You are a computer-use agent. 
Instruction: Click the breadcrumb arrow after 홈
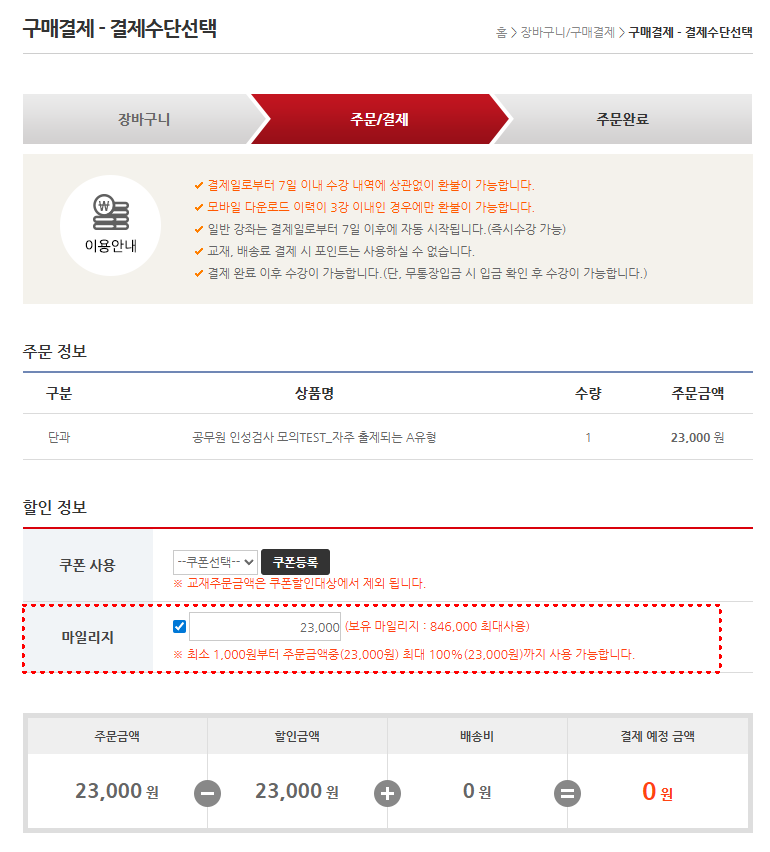coord(514,33)
